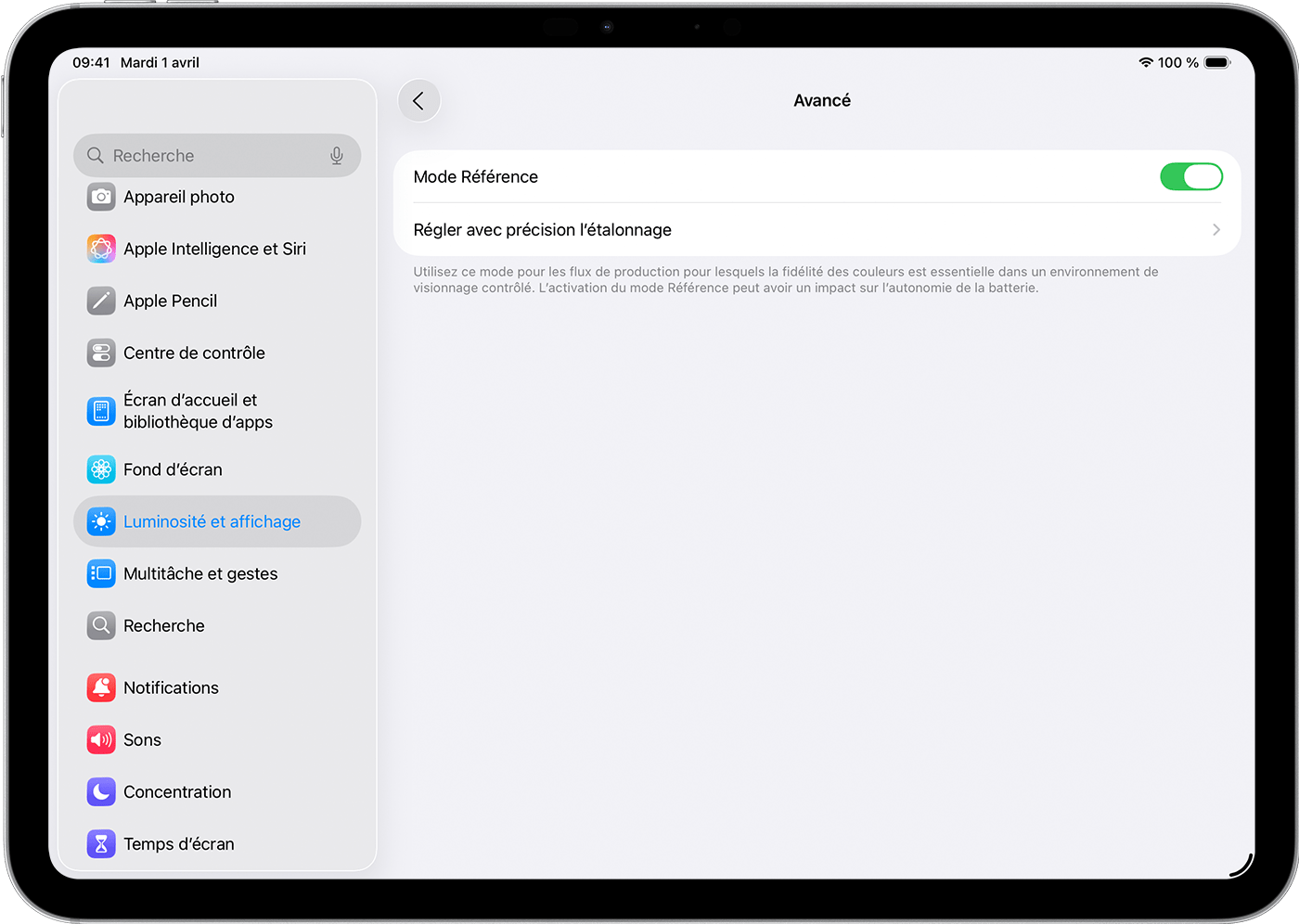
Task: Open the Sons speaker icon
Action: (101, 739)
